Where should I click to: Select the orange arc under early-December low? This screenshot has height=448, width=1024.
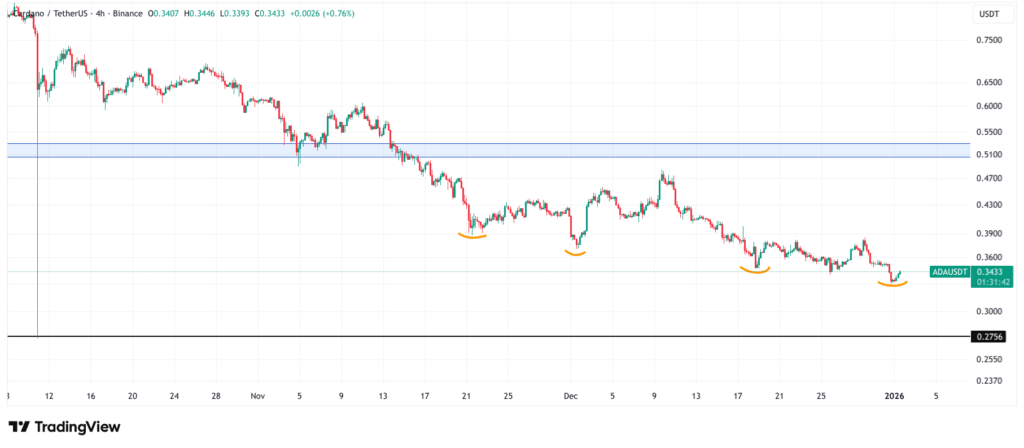(575, 253)
